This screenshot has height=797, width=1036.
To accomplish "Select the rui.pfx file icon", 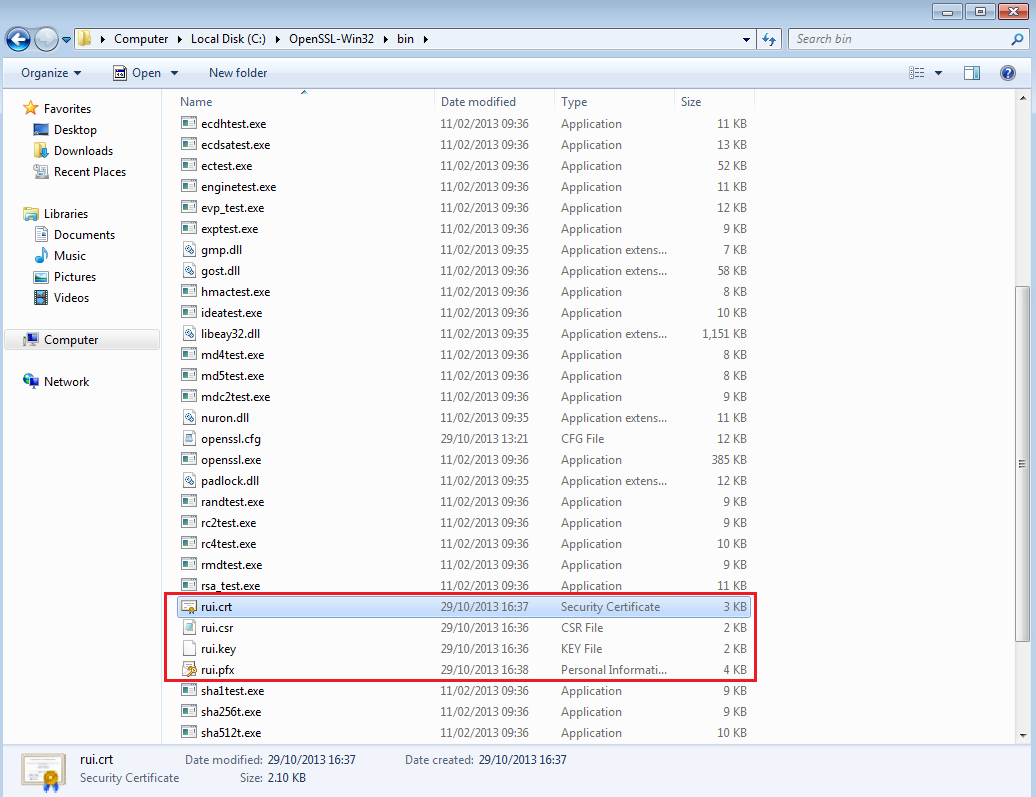I will [189, 670].
